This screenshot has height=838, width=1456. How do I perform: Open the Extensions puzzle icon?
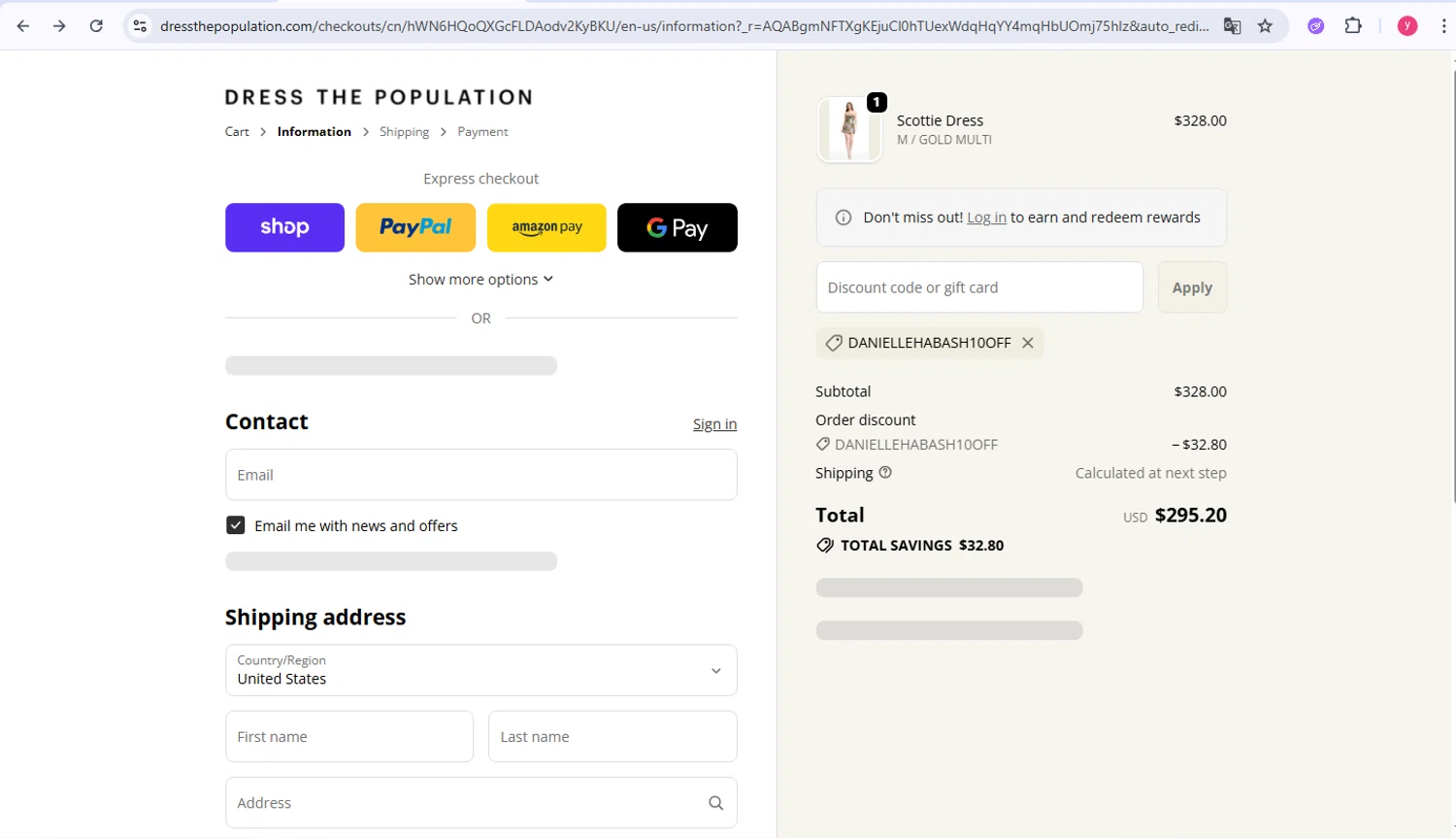pos(1353,26)
